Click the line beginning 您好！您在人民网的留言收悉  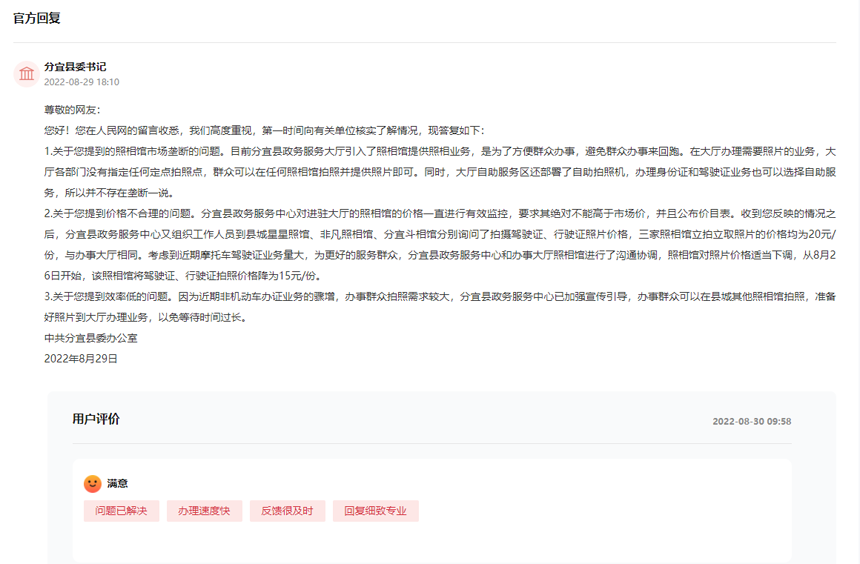264,130
